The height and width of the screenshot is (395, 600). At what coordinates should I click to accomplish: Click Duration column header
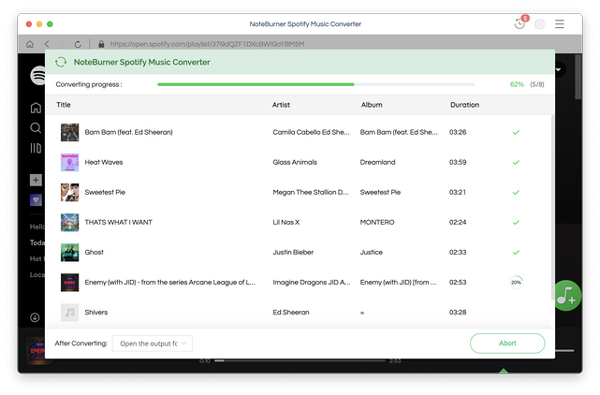click(465, 105)
